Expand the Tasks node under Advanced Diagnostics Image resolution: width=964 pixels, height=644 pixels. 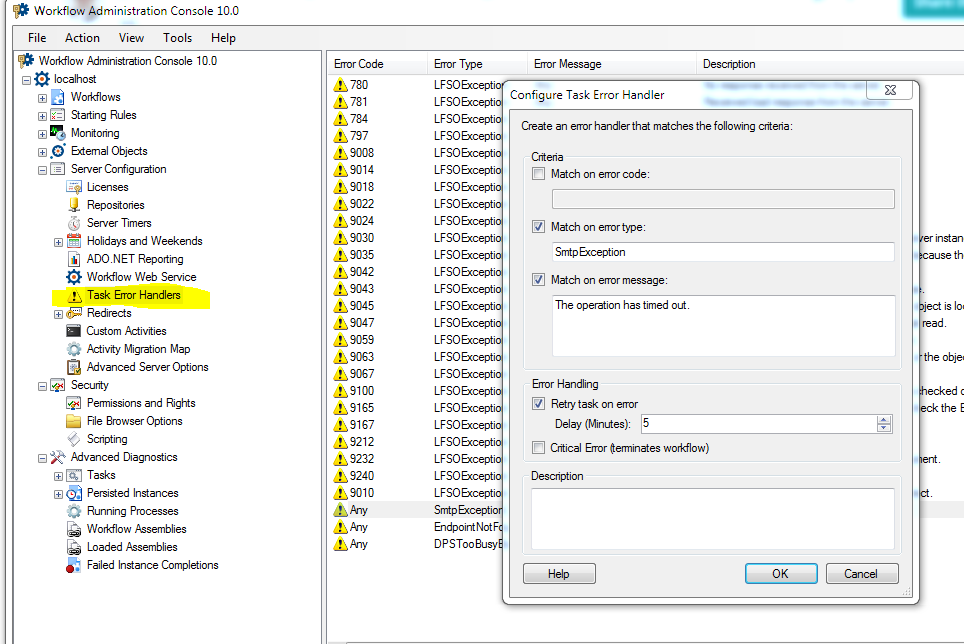(x=58, y=476)
